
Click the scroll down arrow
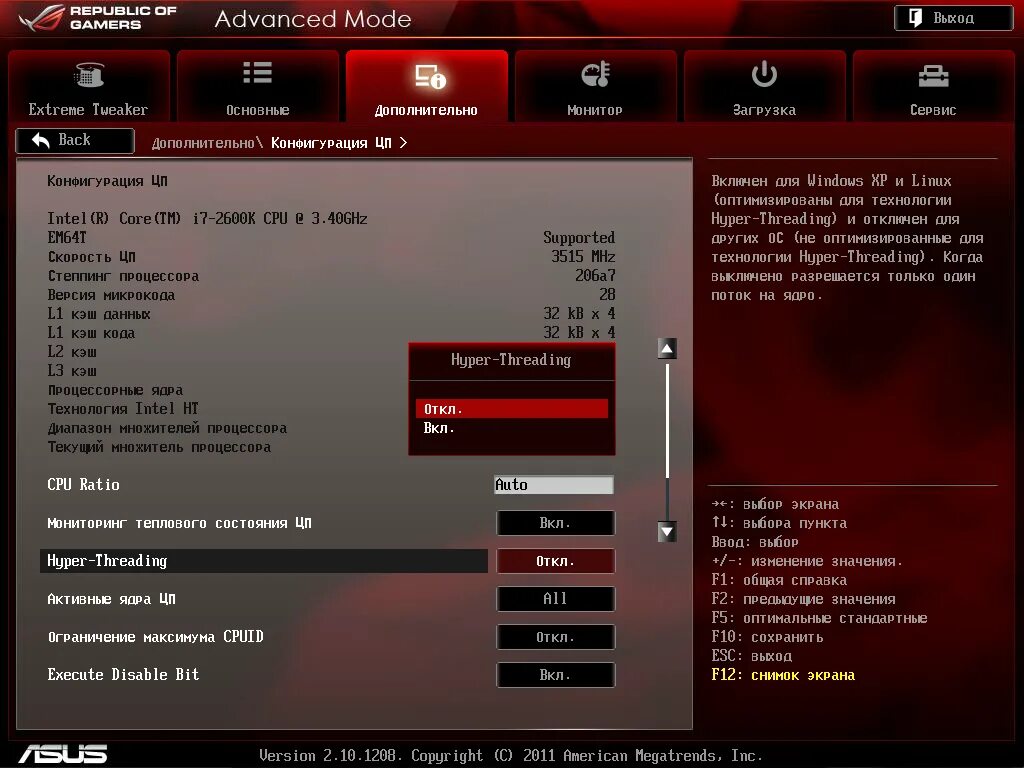(667, 532)
